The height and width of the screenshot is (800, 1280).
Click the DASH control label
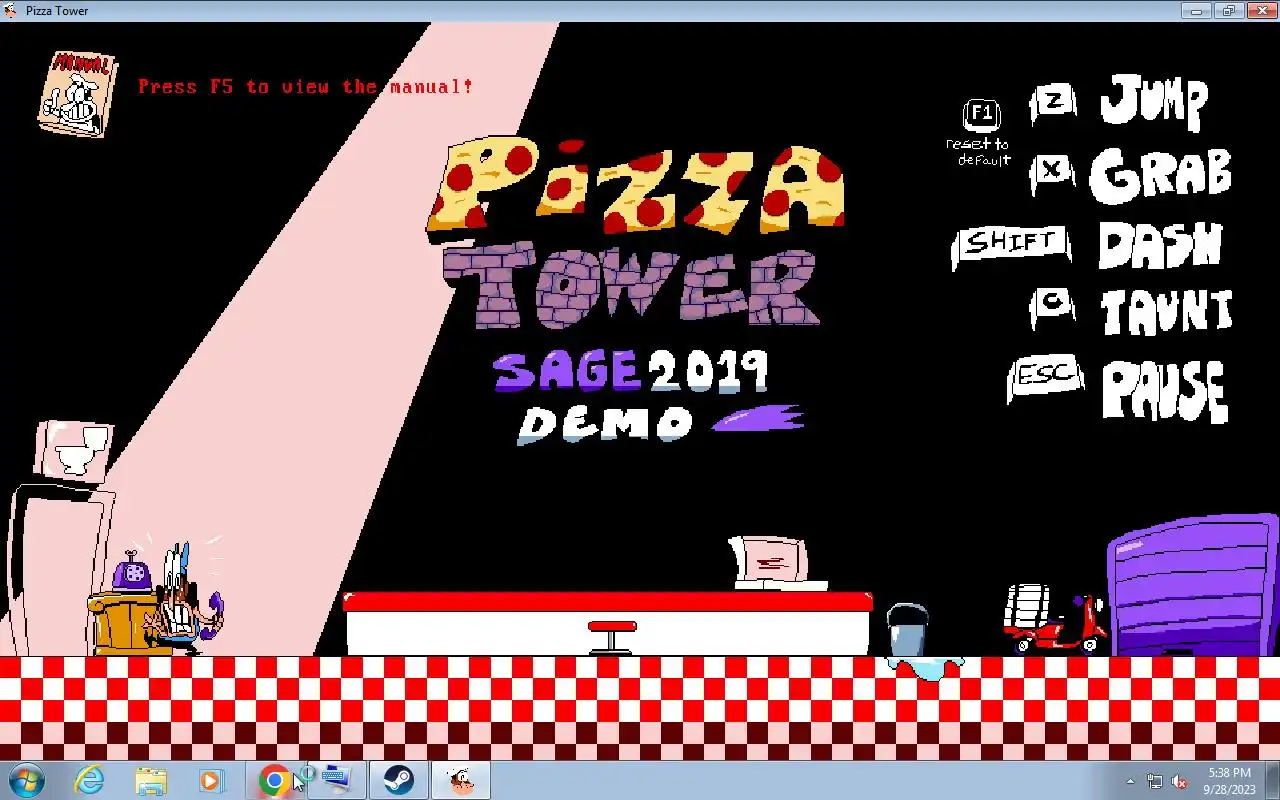pyautogui.click(x=1160, y=244)
